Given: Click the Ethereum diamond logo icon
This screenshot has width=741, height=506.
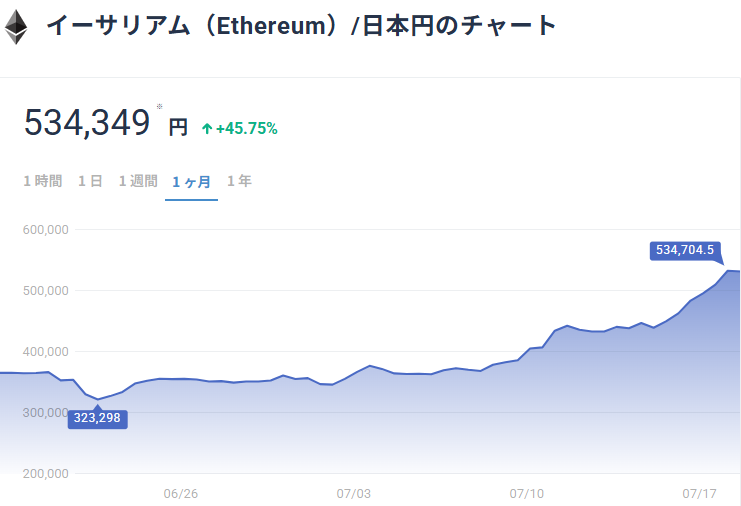Looking at the screenshot, I should (x=16, y=27).
